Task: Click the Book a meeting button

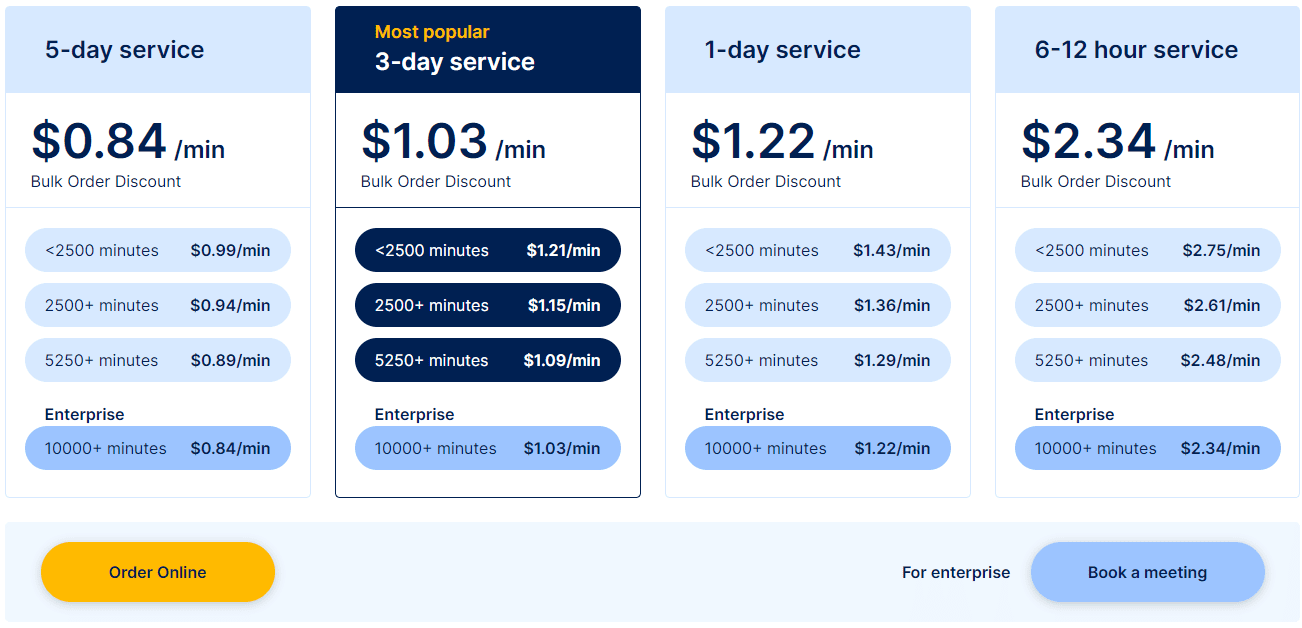Action: pyautogui.click(x=1147, y=572)
